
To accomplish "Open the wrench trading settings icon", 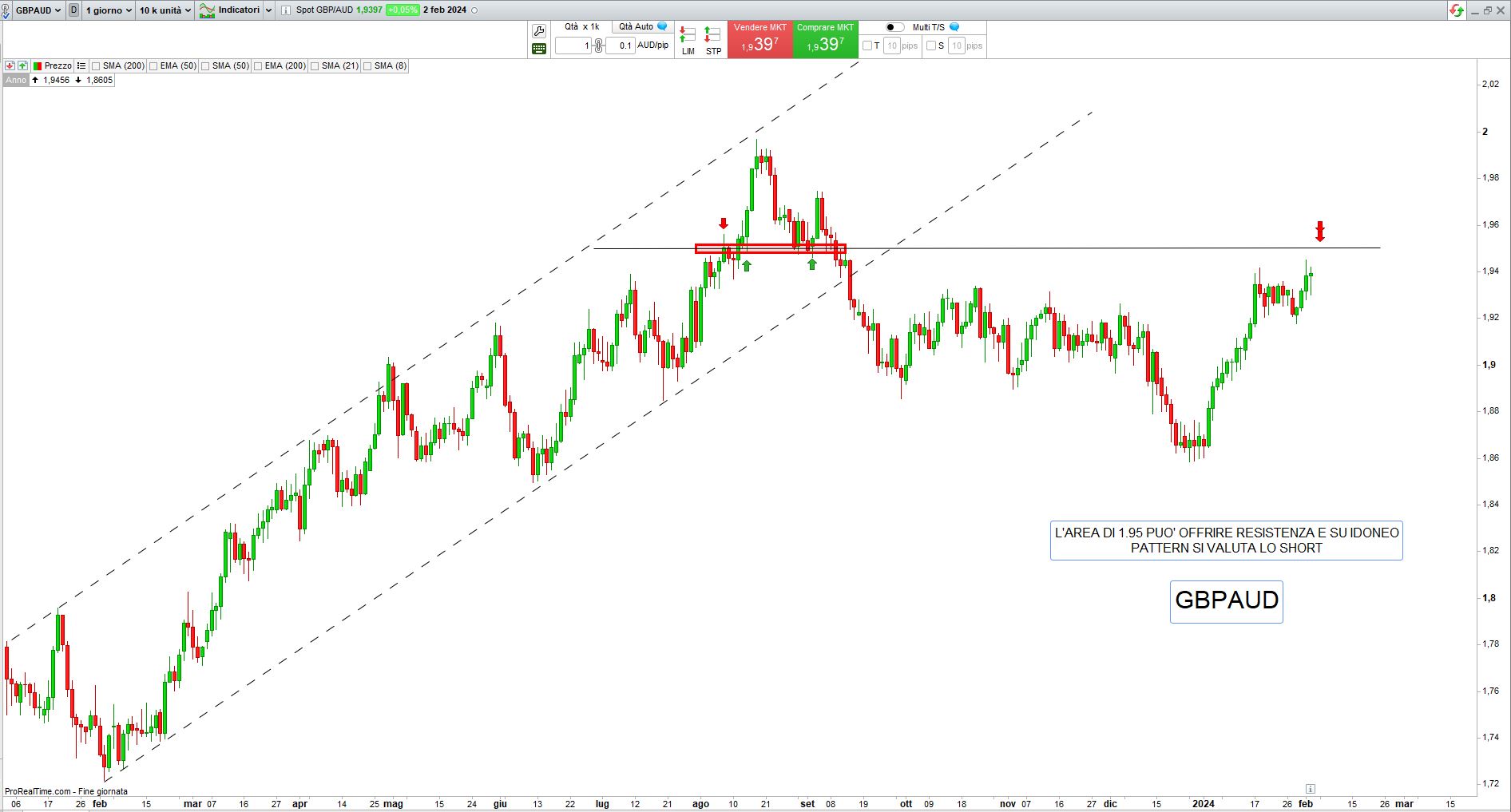I will (539, 31).
